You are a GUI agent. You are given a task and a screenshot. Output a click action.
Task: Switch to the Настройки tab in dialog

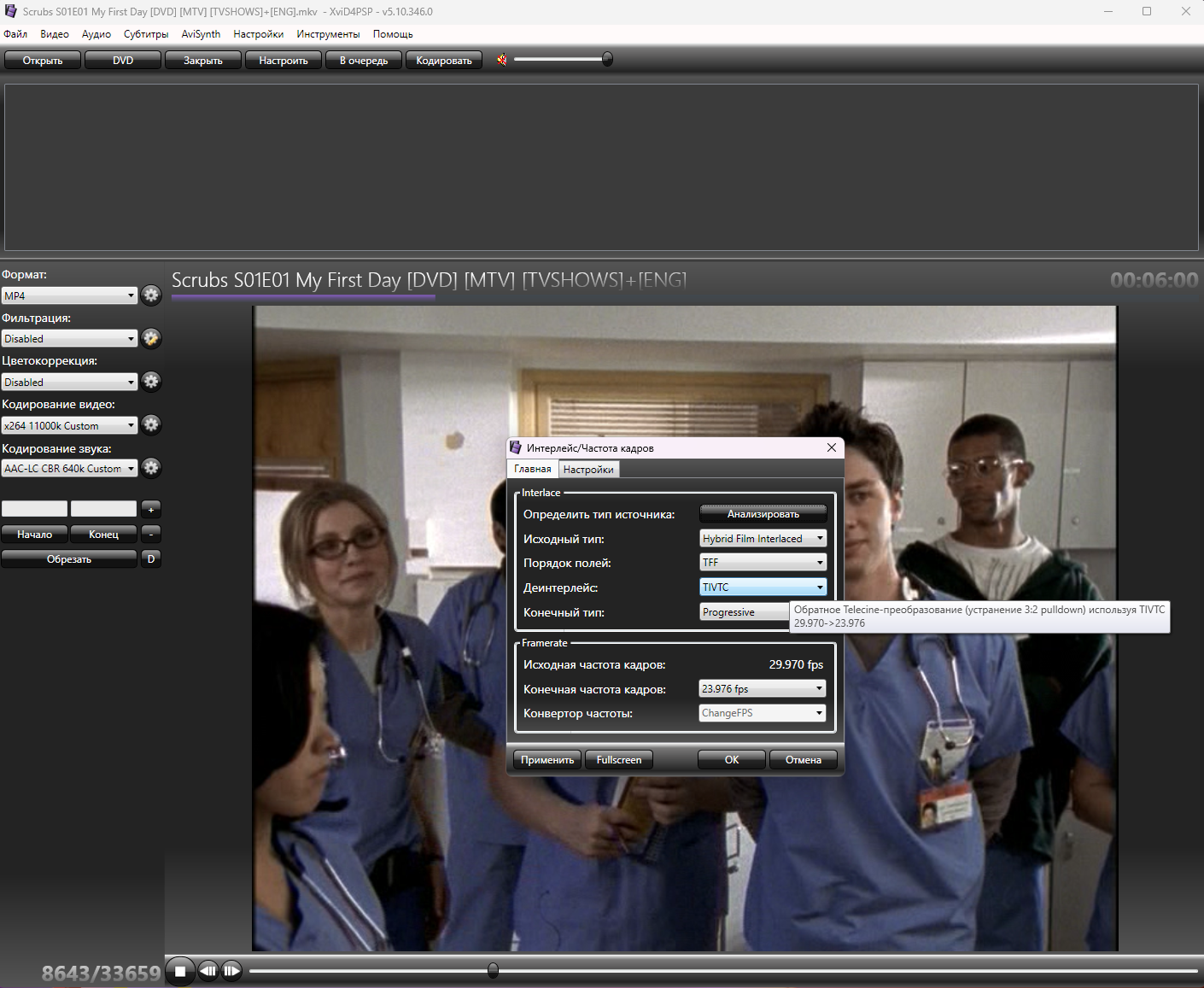click(x=588, y=470)
